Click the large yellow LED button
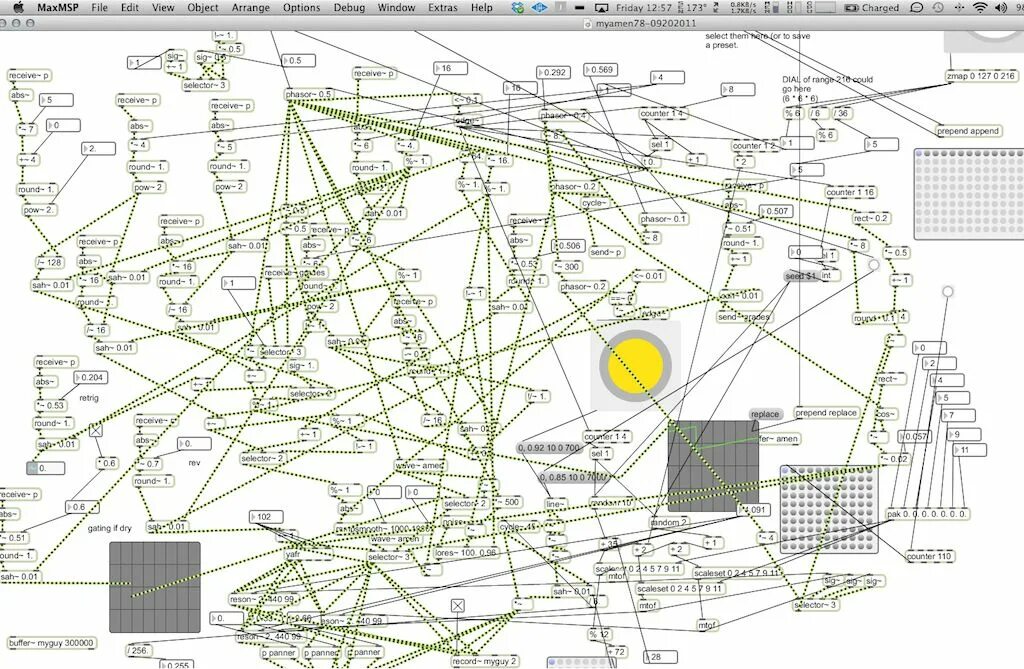The width and height of the screenshot is (1024, 669). [635, 365]
